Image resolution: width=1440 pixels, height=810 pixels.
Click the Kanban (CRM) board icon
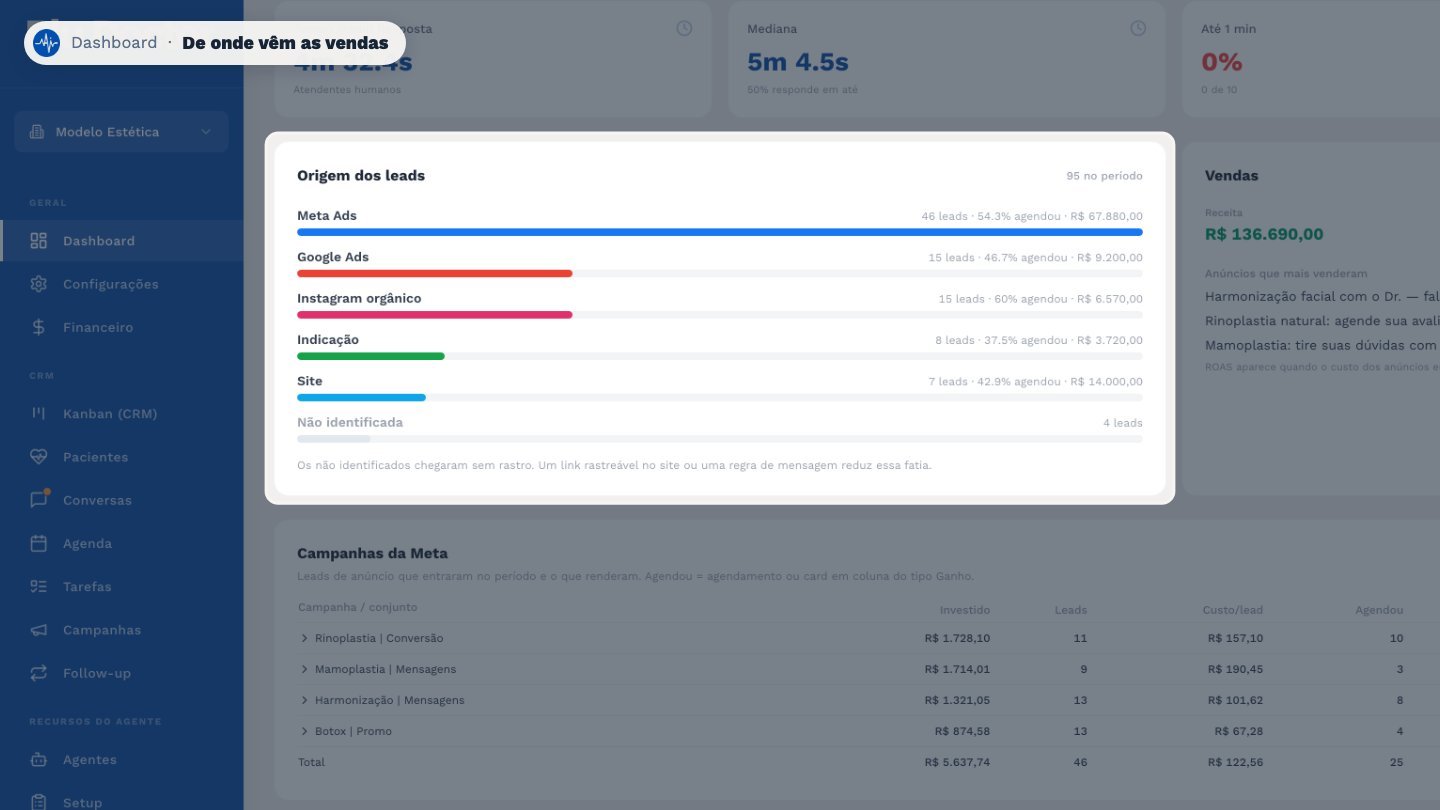39,414
